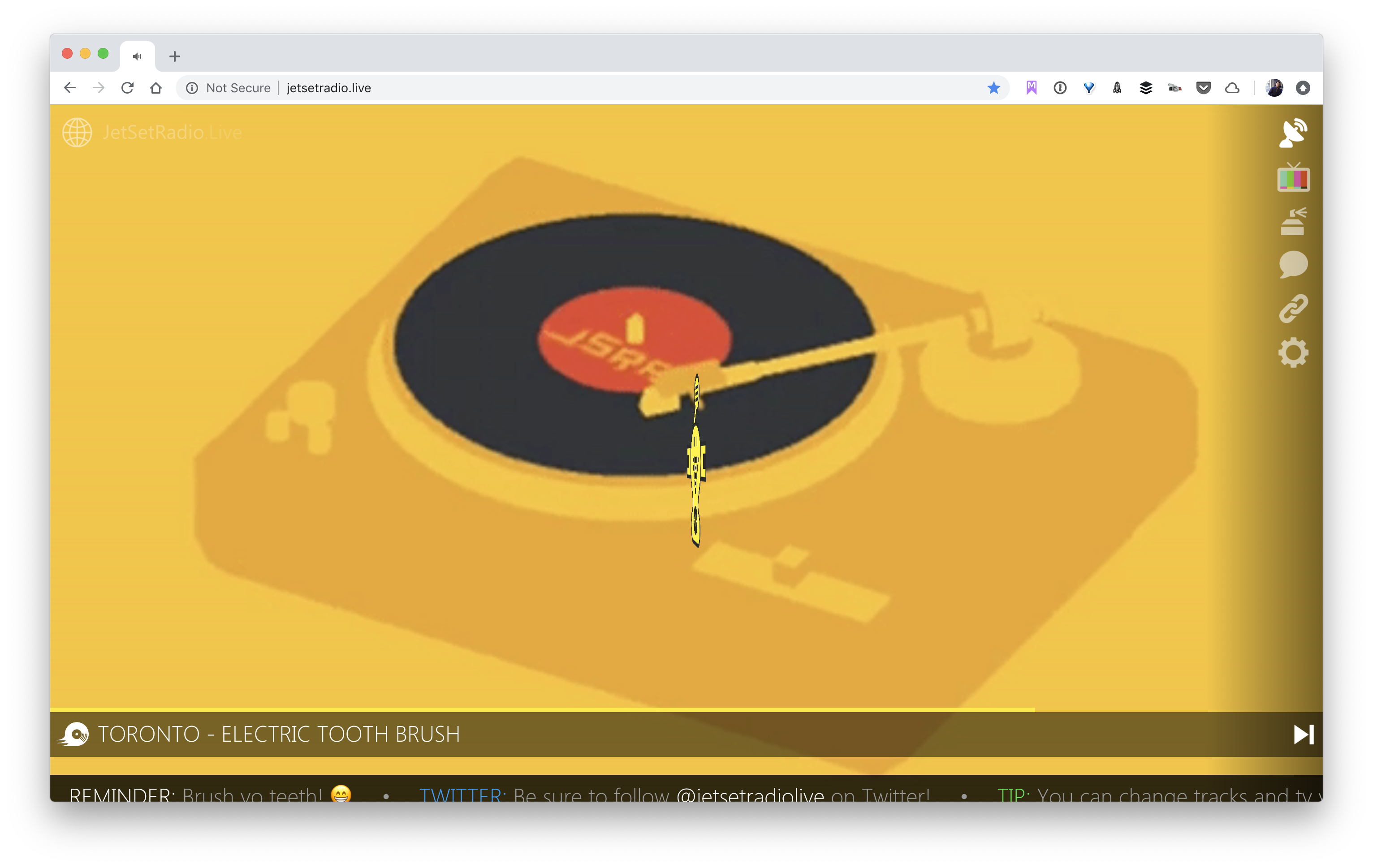Open the settings gear icon

(x=1293, y=353)
